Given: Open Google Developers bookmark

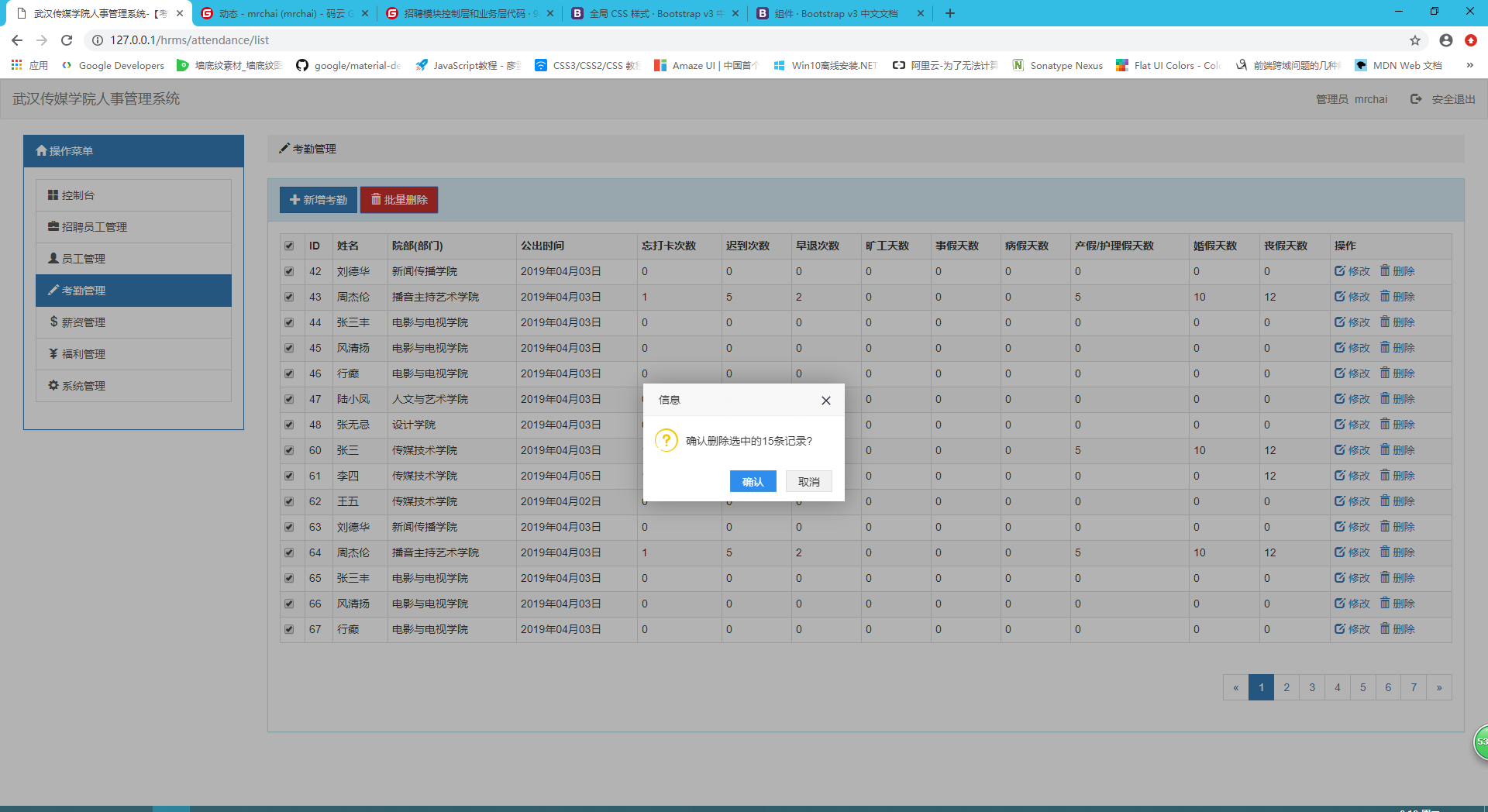Looking at the screenshot, I should pyautogui.click(x=113, y=65).
